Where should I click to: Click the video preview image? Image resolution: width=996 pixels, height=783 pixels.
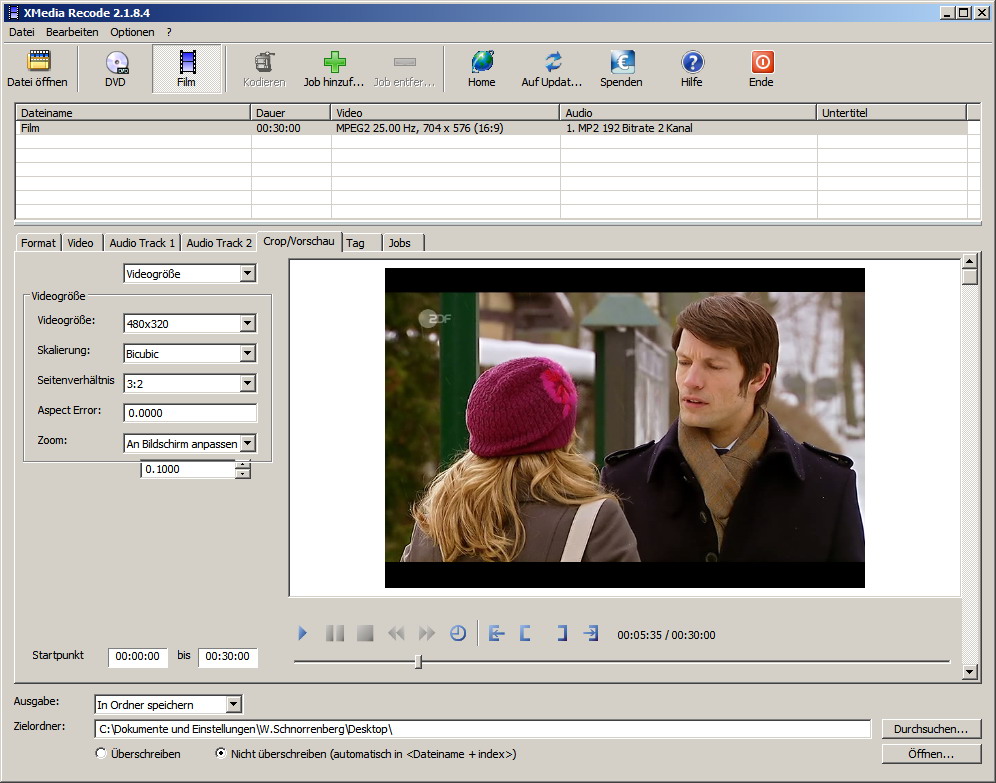[x=624, y=427]
